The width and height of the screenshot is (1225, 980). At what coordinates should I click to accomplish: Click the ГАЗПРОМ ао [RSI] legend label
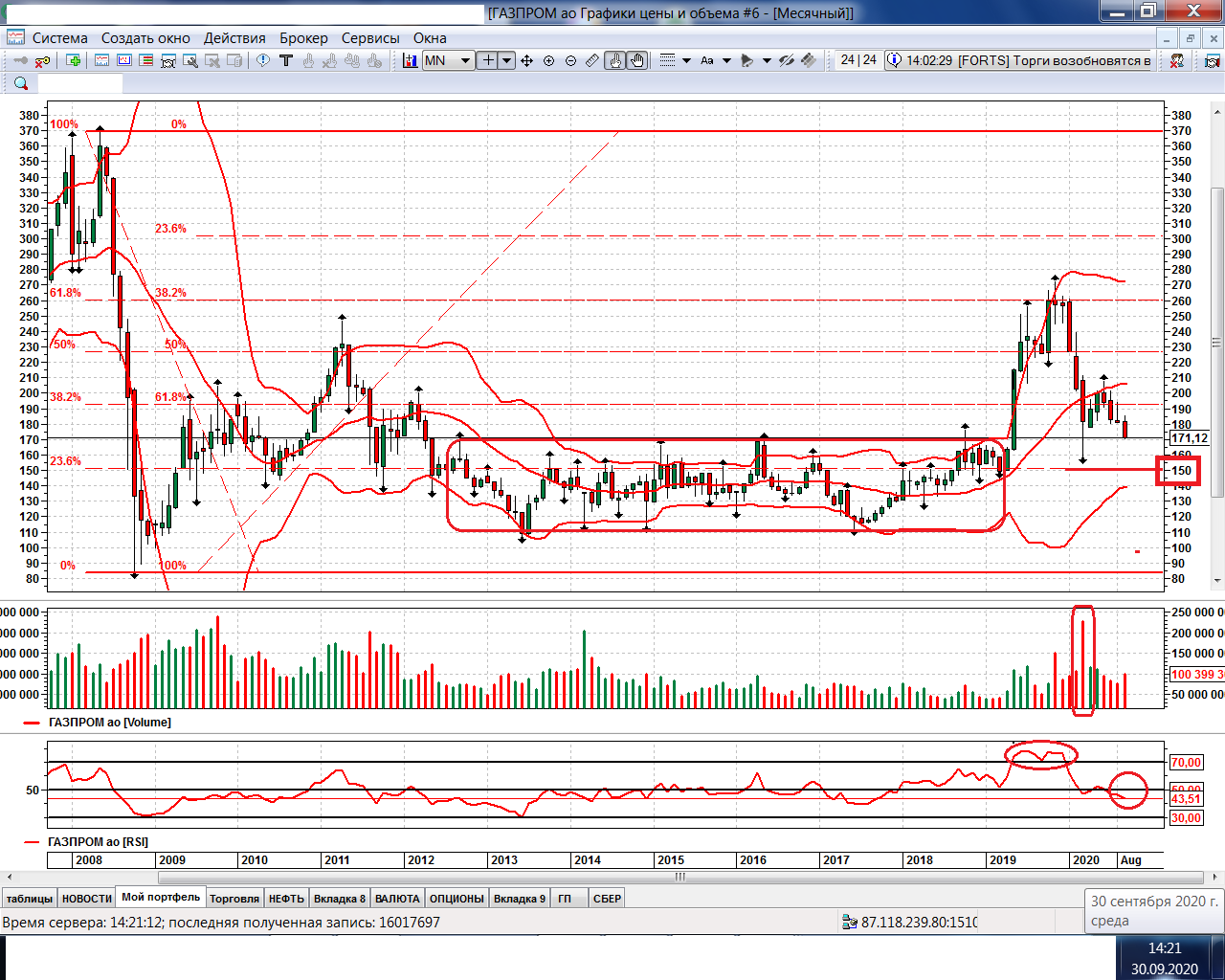pyautogui.click(x=99, y=842)
